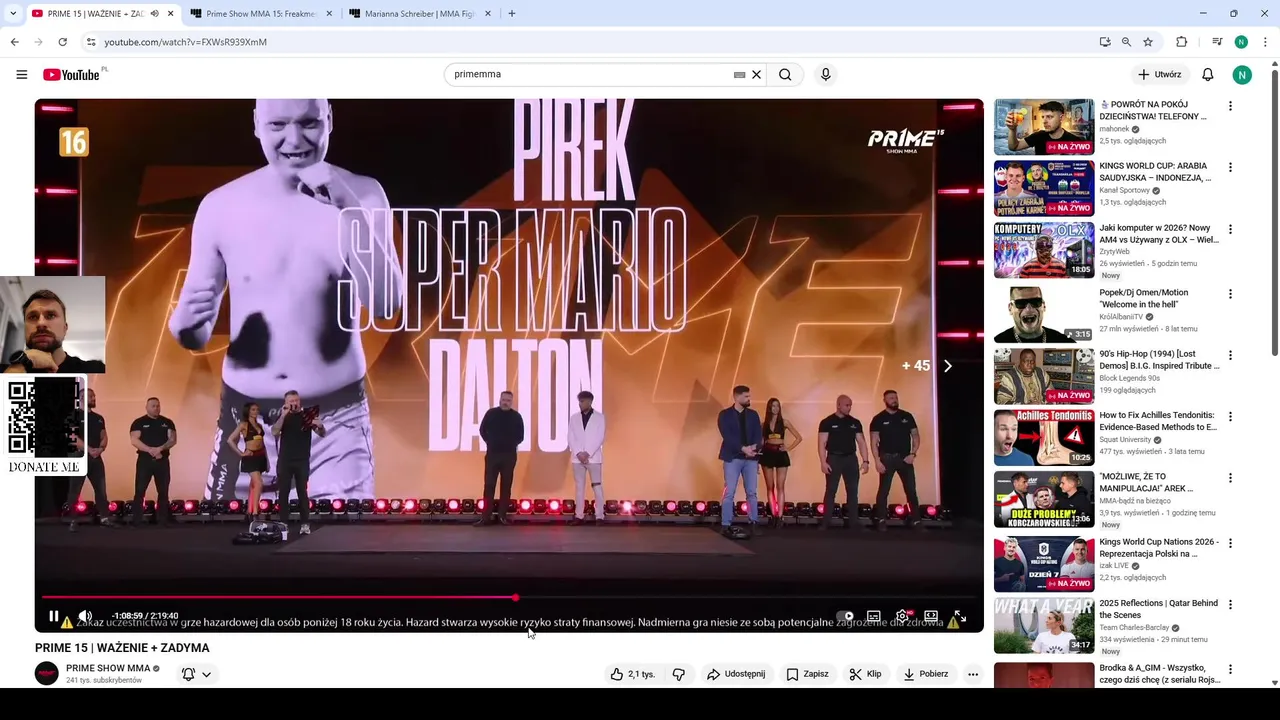Switch to the Marianna Schreiber MMA tab
The height and width of the screenshot is (720, 1280).
(x=420, y=14)
